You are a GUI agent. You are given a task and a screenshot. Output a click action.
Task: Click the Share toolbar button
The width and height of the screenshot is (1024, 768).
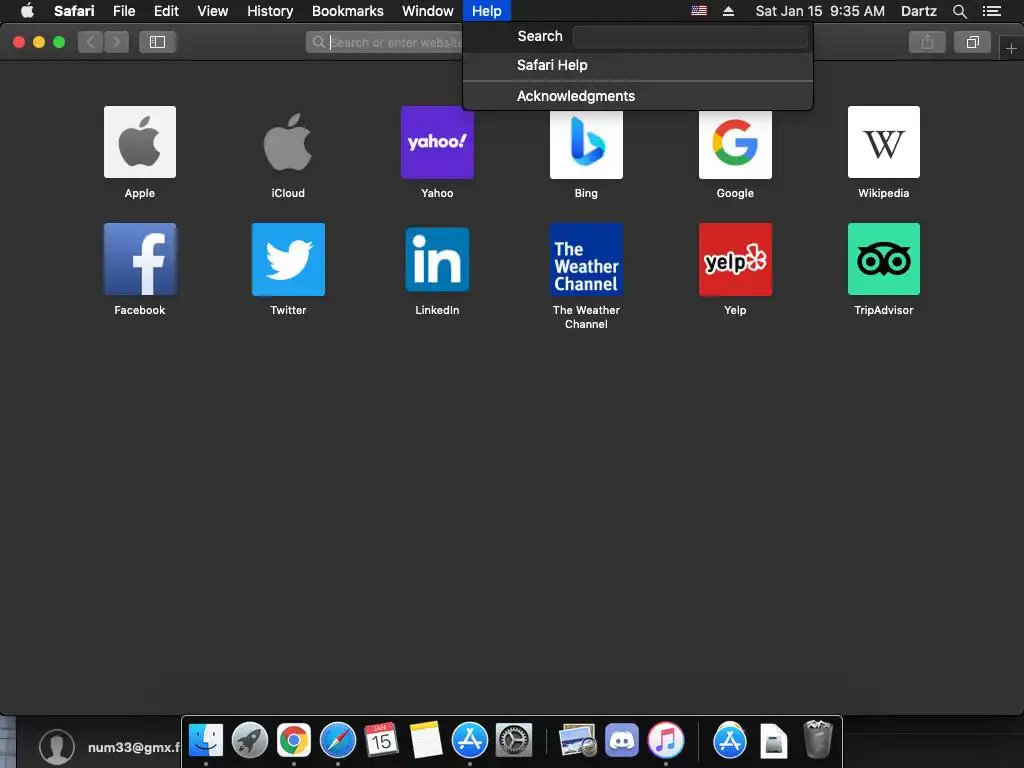927,42
